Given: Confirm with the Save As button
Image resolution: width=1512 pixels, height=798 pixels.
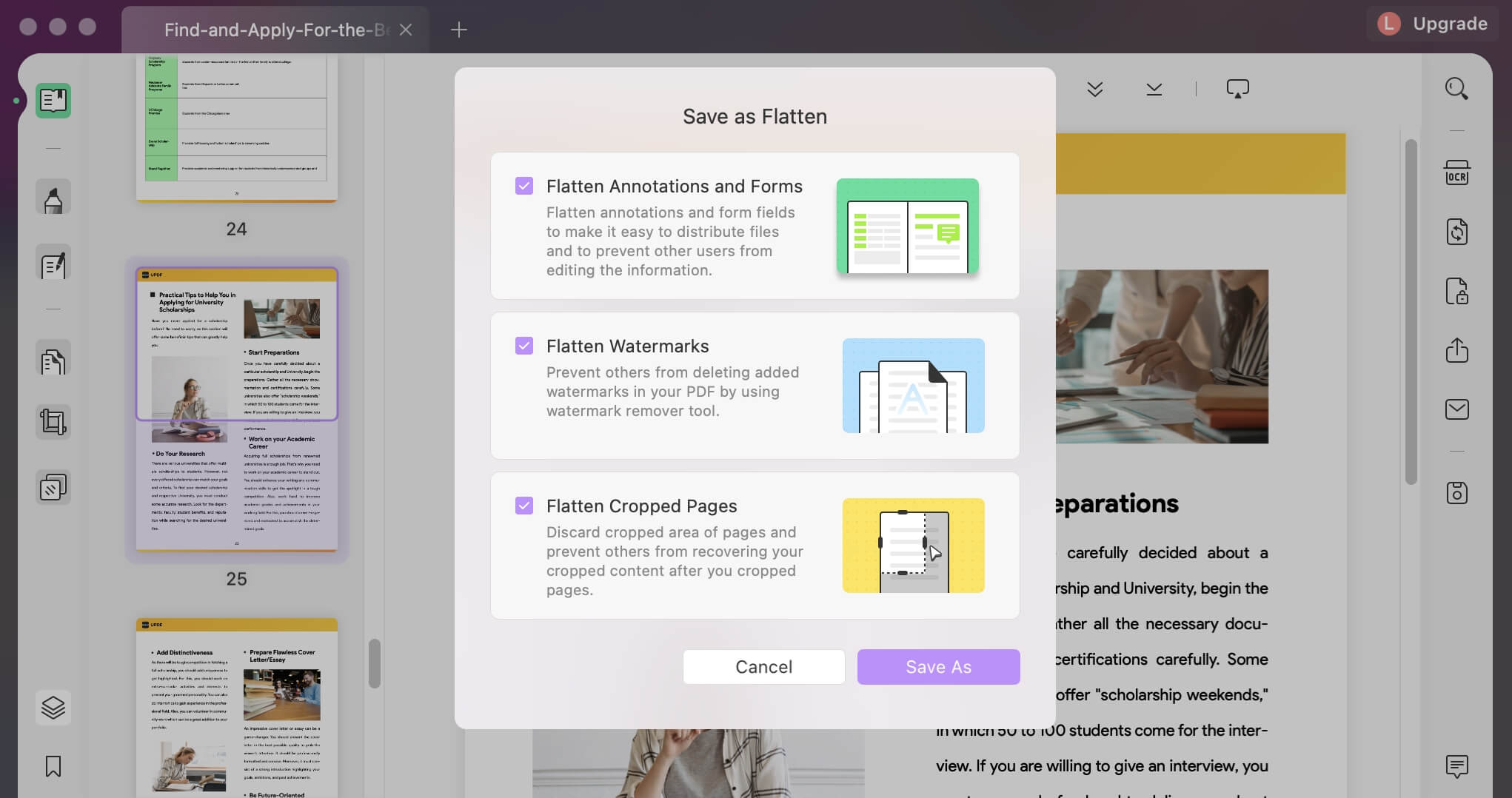Looking at the screenshot, I should pos(937,666).
